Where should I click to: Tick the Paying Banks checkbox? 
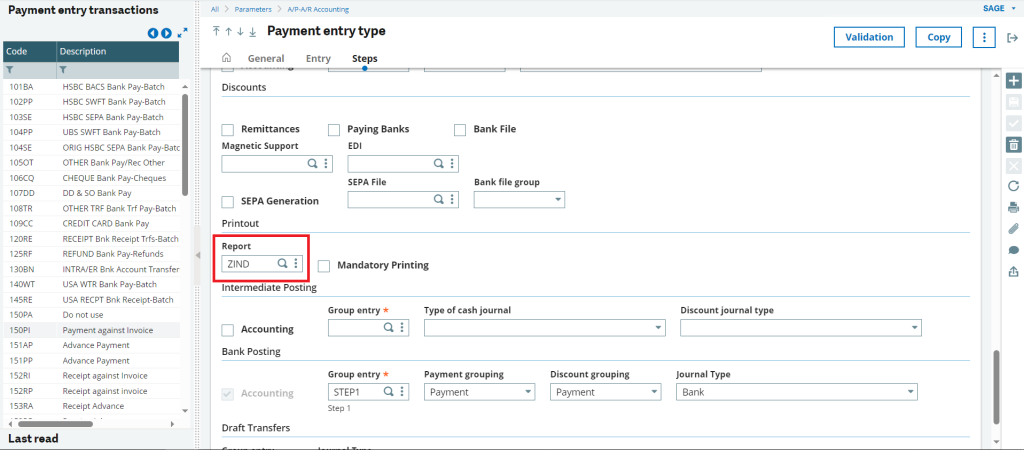click(334, 129)
